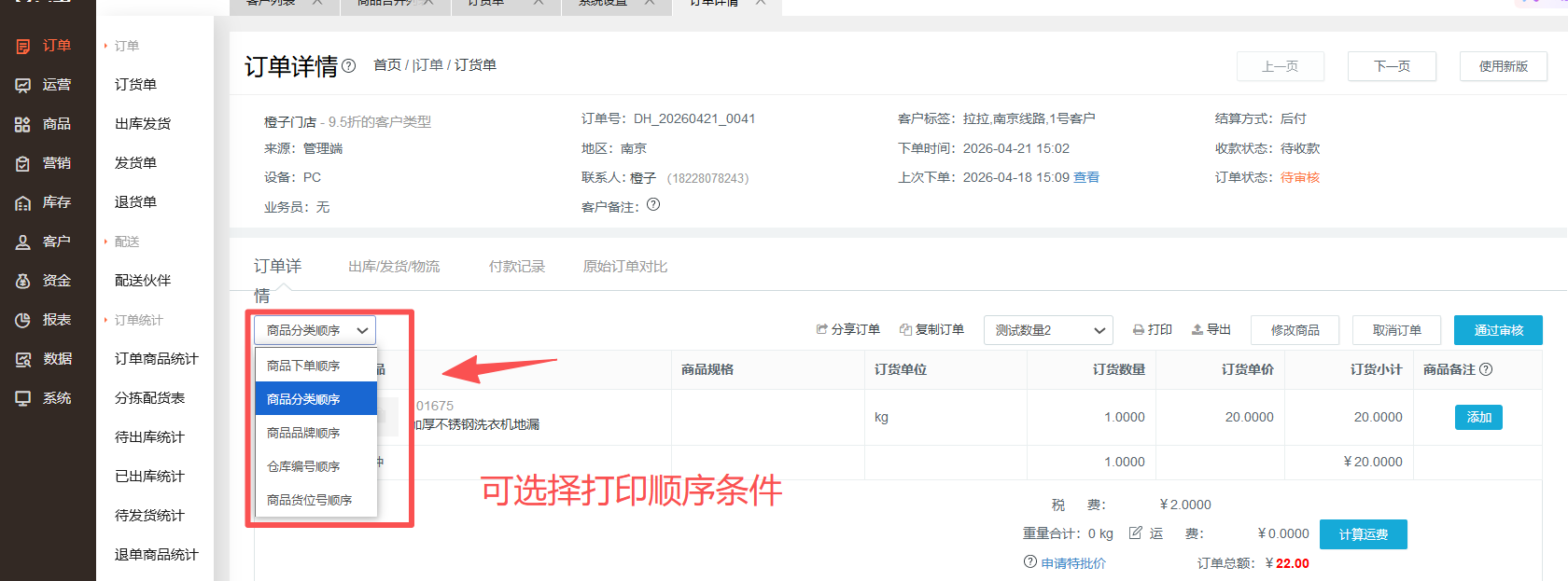The image size is (1568, 581).
Task: Click the 打印 printer icon
Action: coord(1139,330)
